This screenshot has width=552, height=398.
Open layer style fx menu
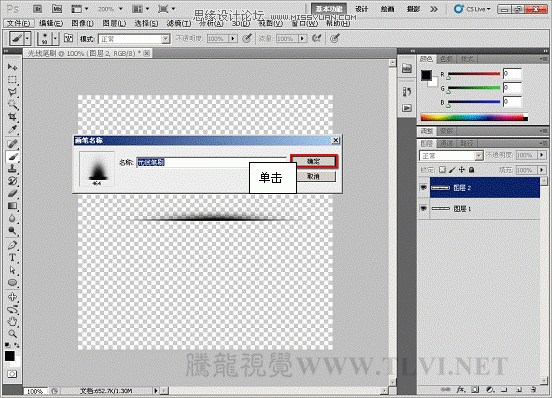pos(461,389)
